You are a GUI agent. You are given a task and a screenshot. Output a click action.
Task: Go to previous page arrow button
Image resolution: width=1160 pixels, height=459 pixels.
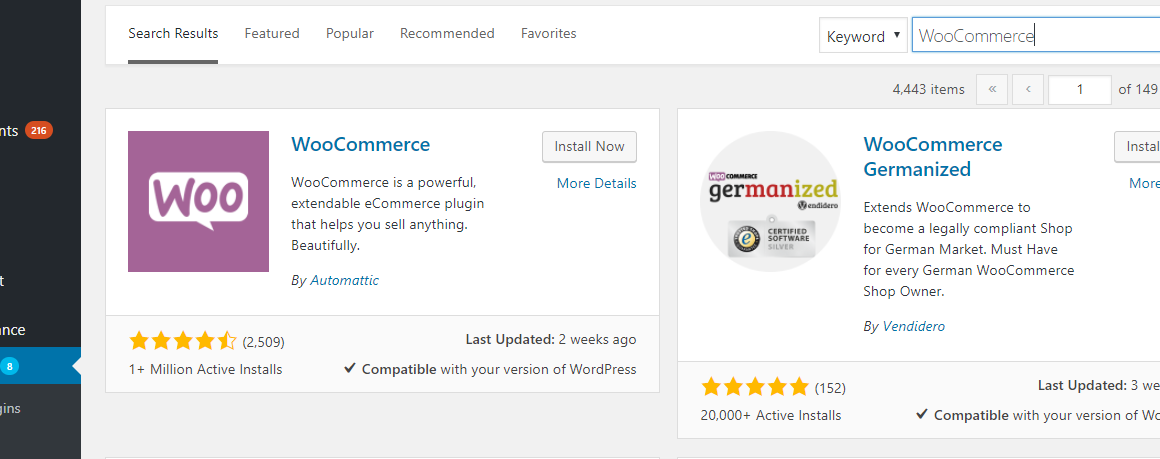(1028, 90)
